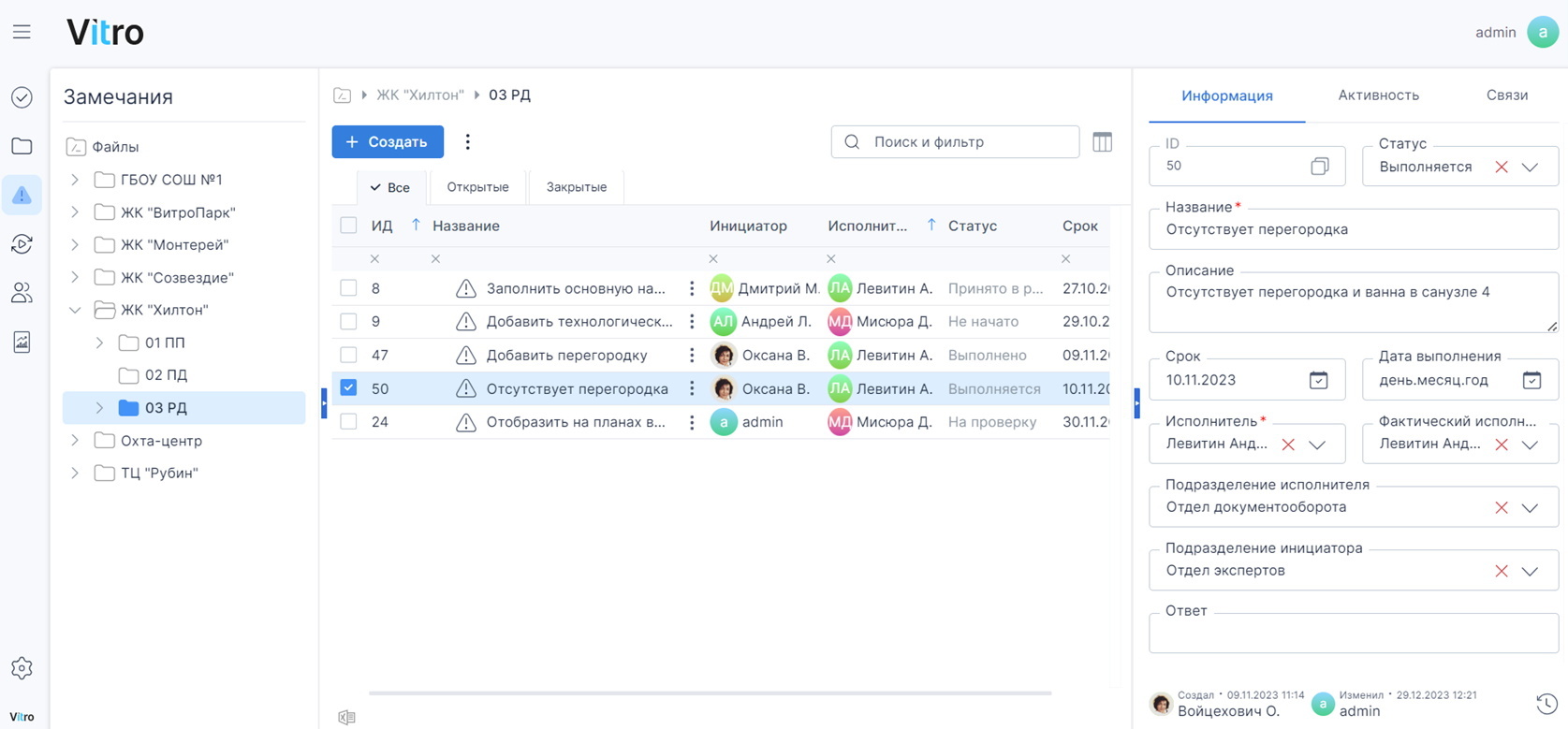Clear the Исполнитель field value
1568x729 pixels.
coord(1288,445)
